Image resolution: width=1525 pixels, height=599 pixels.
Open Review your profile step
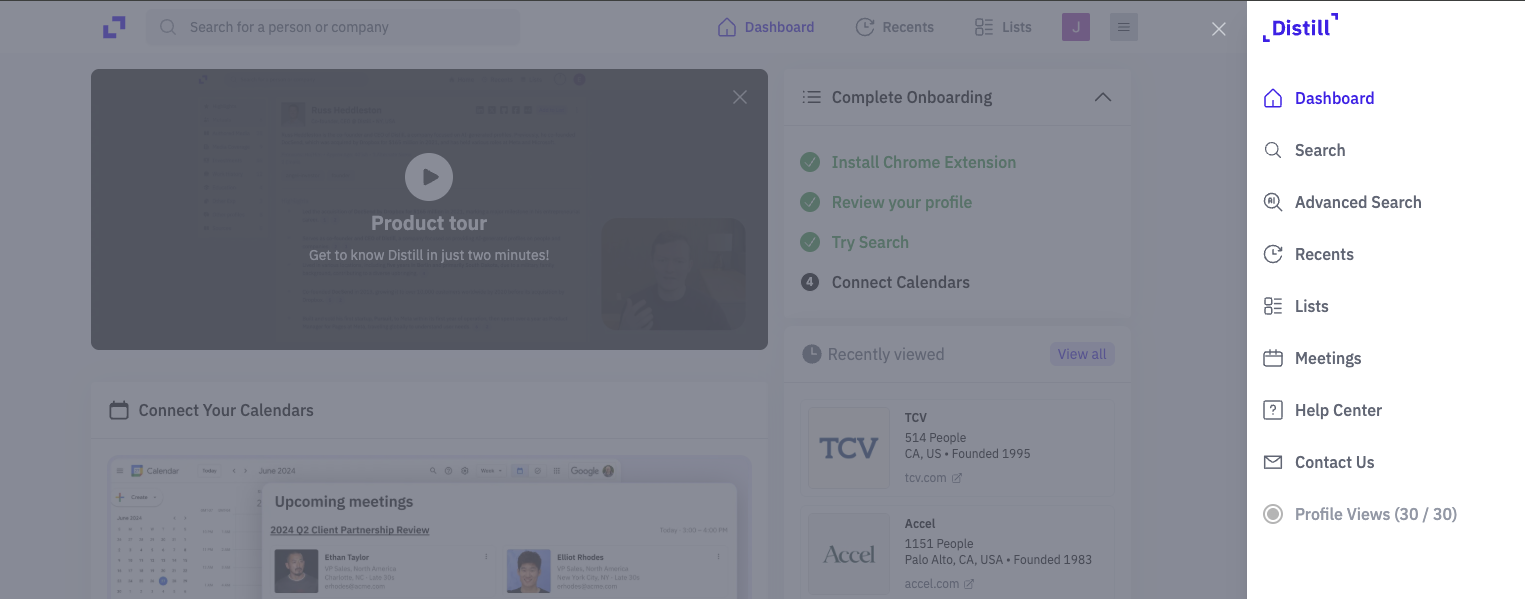click(x=902, y=202)
